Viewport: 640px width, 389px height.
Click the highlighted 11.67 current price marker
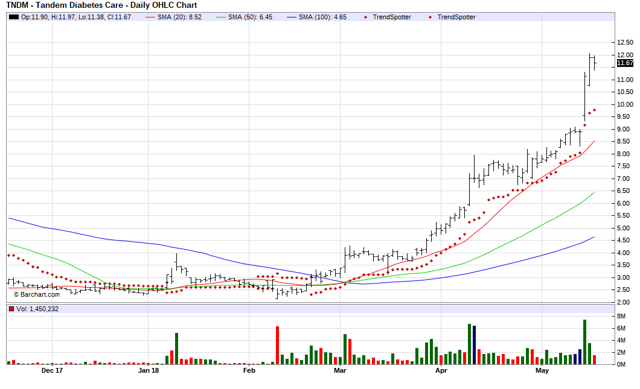point(625,63)
